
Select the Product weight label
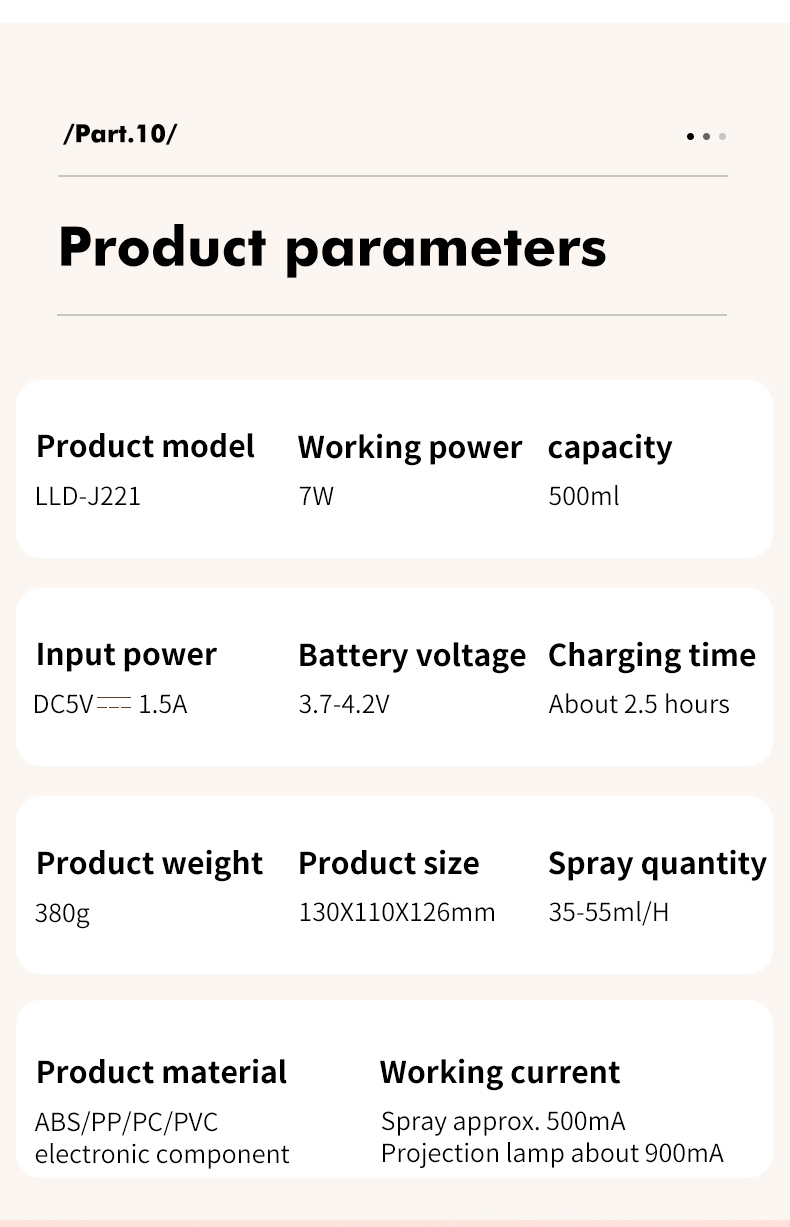[149, 863]
